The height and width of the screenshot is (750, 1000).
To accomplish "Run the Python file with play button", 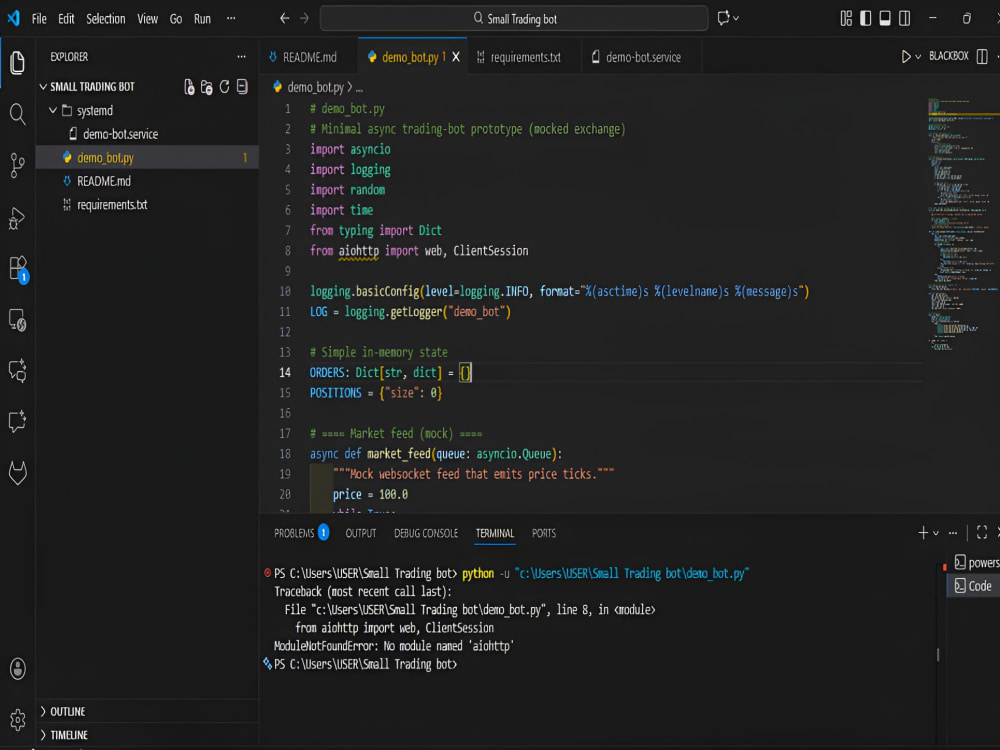I will [x=906, y=57].
